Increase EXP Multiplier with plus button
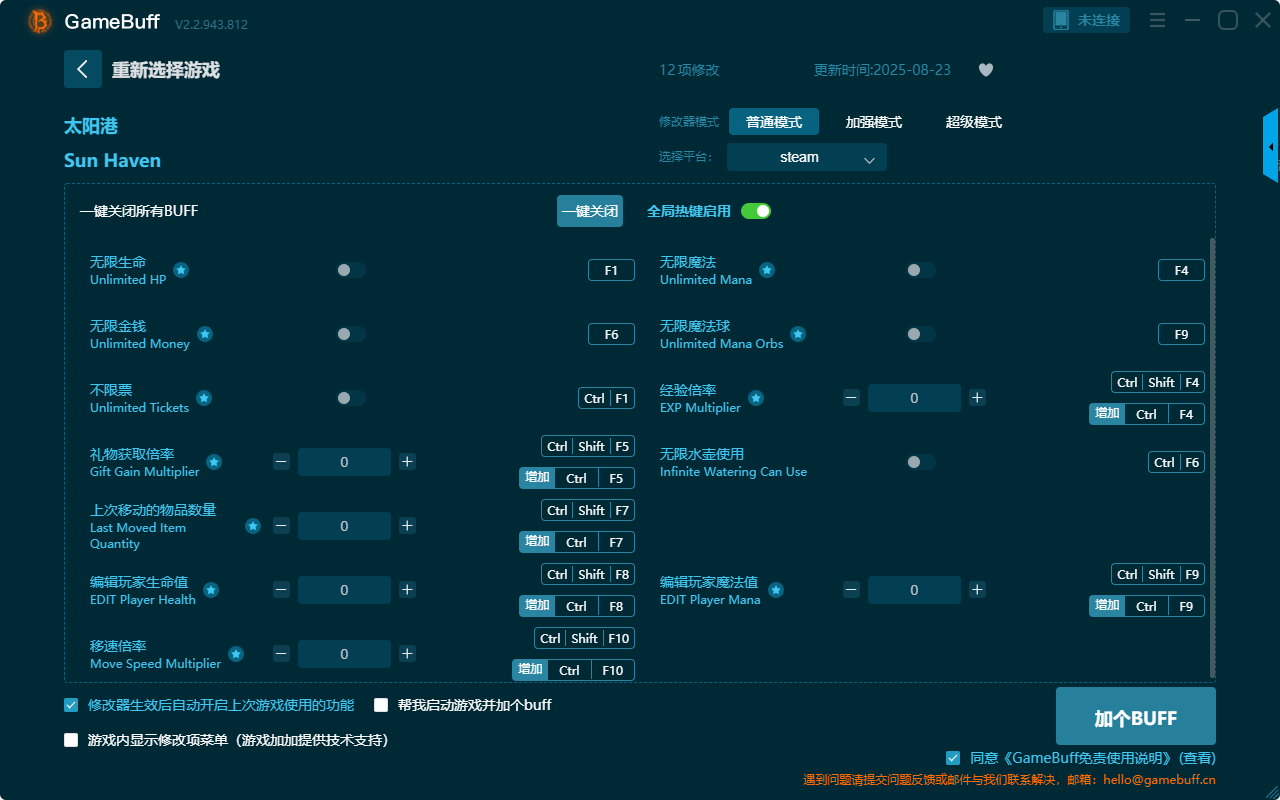This screenshot has width=1280, height=800. (x=977, y=398)
